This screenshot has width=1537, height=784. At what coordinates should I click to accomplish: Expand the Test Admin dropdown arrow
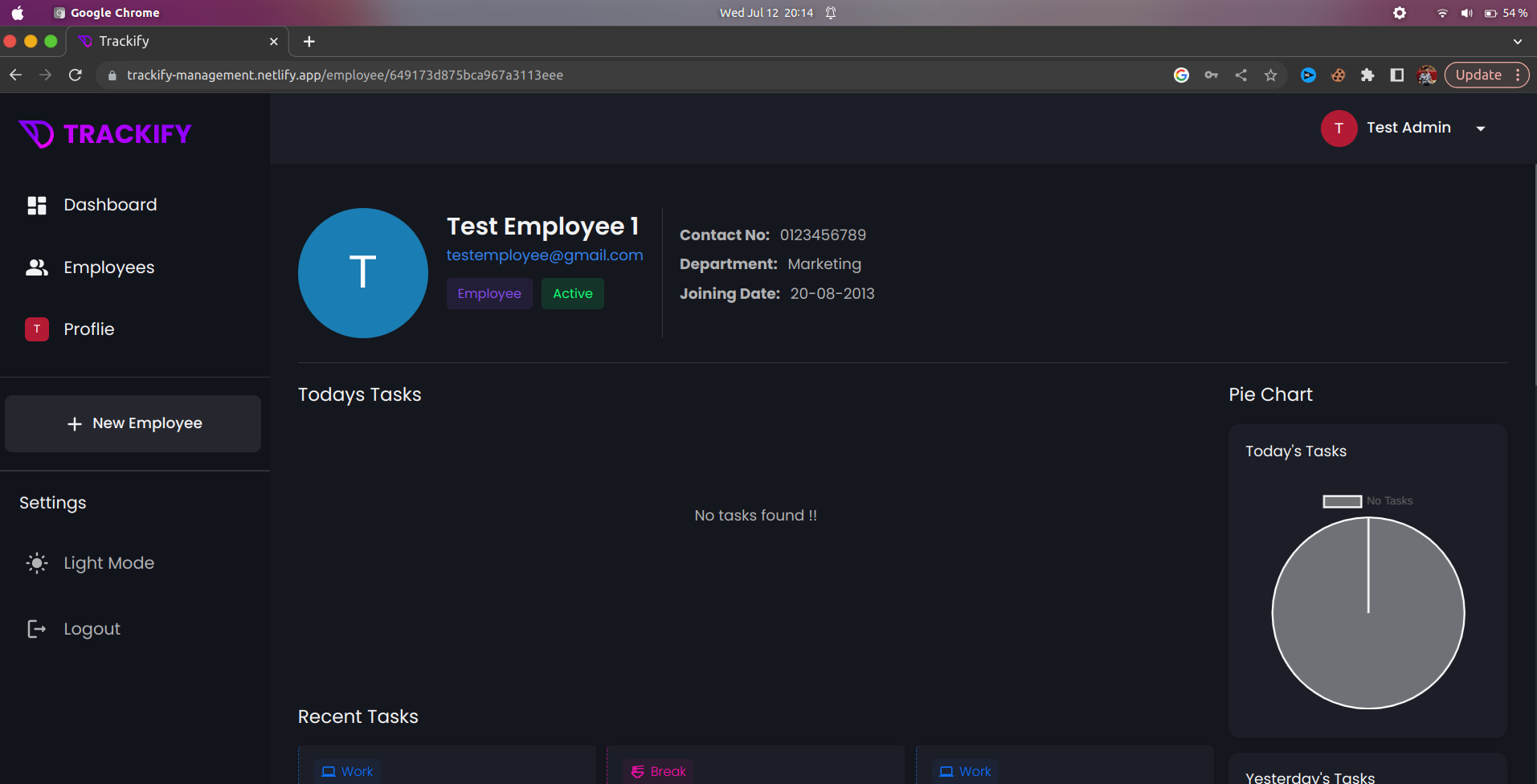(1480, 129)
